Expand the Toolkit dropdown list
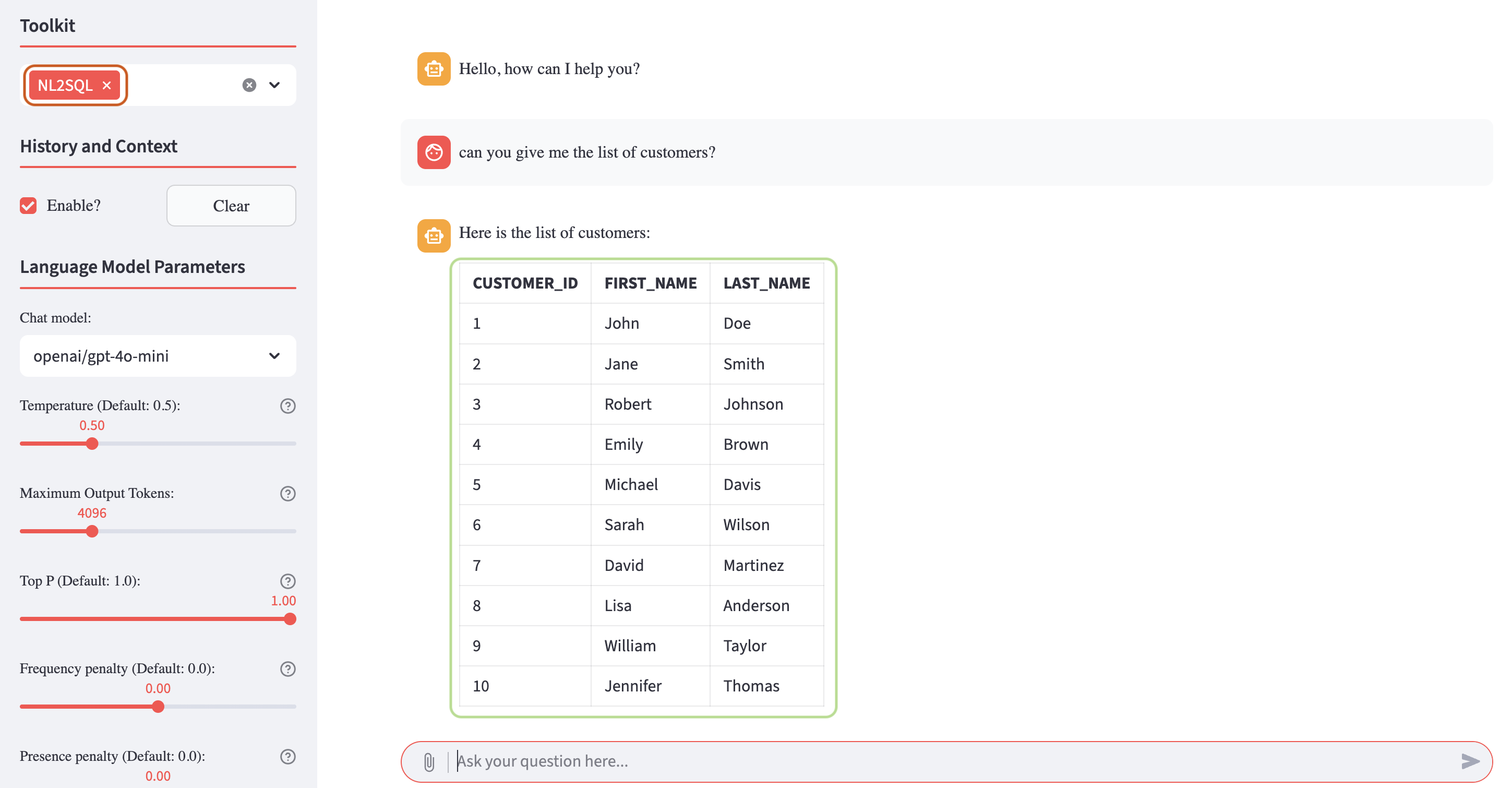Screen dimensions: 1512x788 (274, 85)
